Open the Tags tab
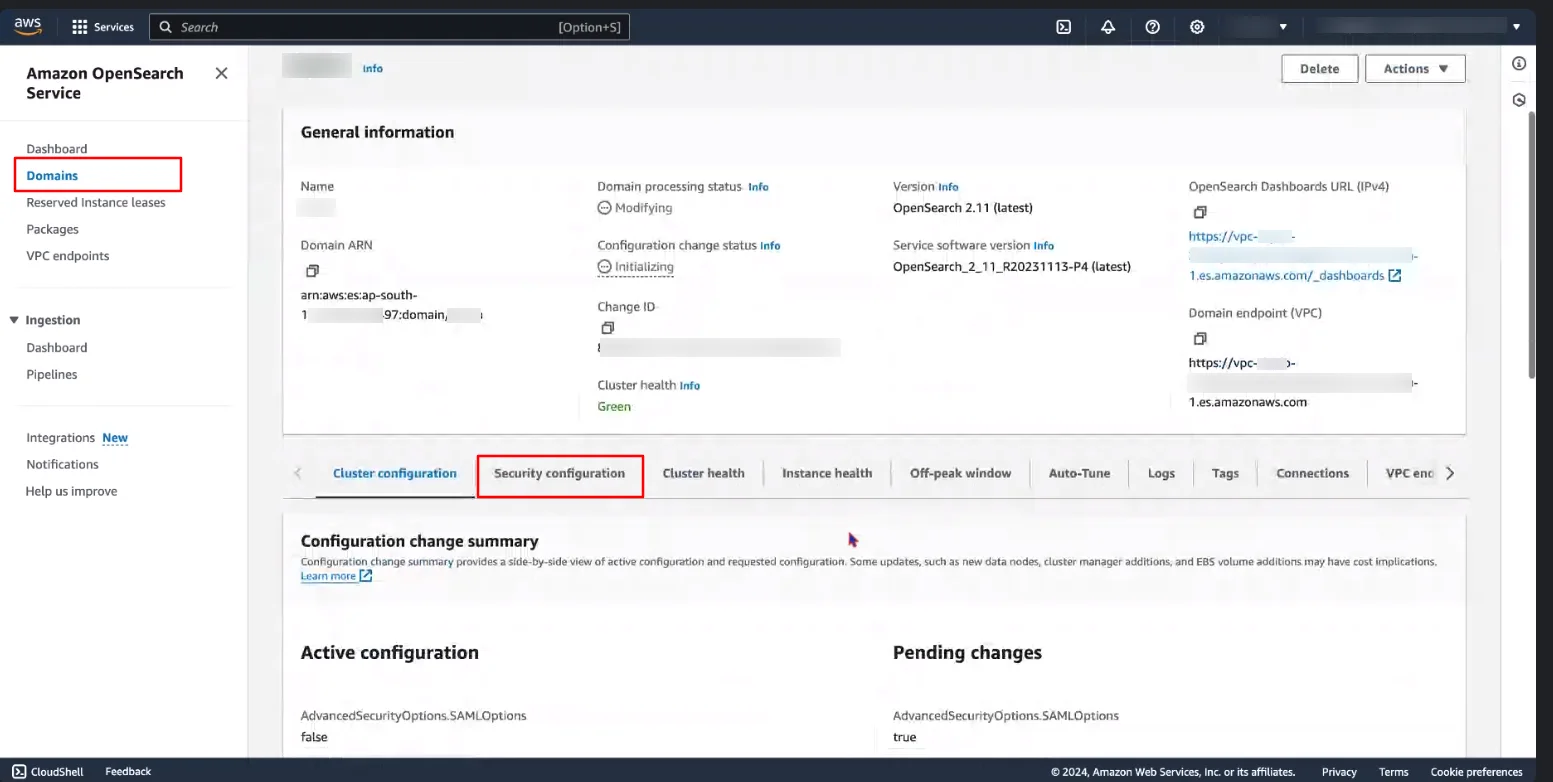This screenshot has height=782, width=1553. [x=1225, y=473]
